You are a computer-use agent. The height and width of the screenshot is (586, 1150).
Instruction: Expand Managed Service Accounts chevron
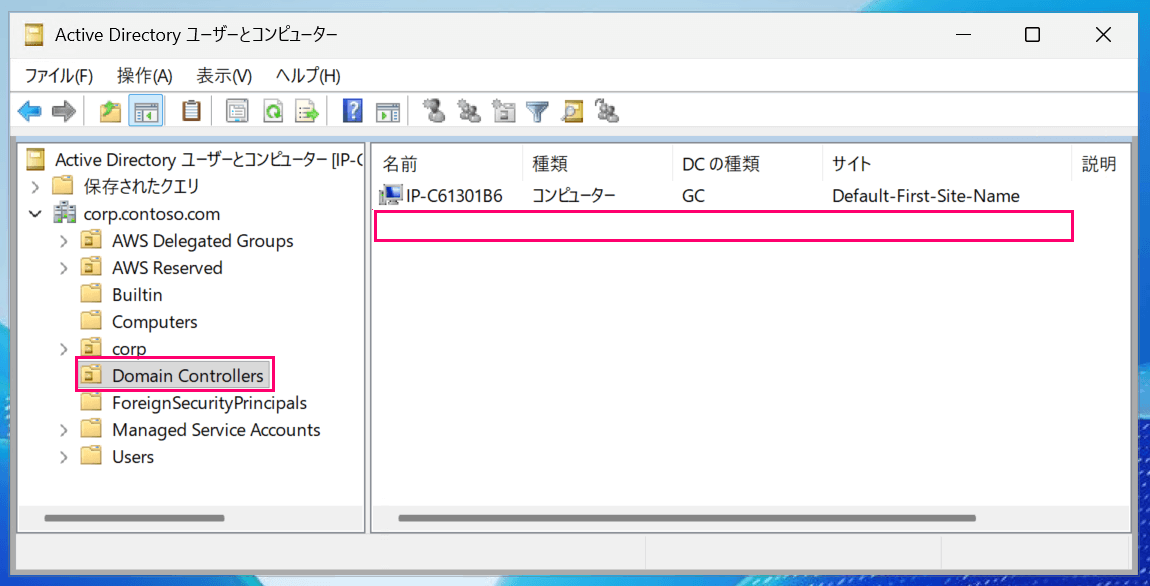click(x=65, y=430)
